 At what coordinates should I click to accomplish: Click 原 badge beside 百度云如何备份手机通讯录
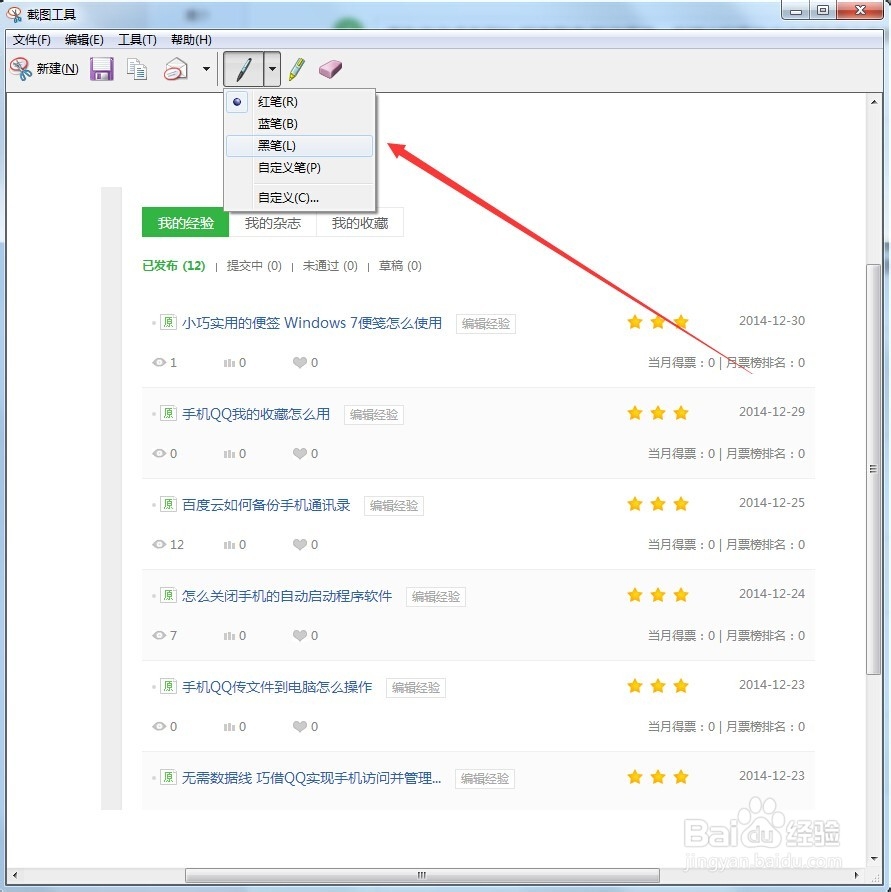[168, 504]
